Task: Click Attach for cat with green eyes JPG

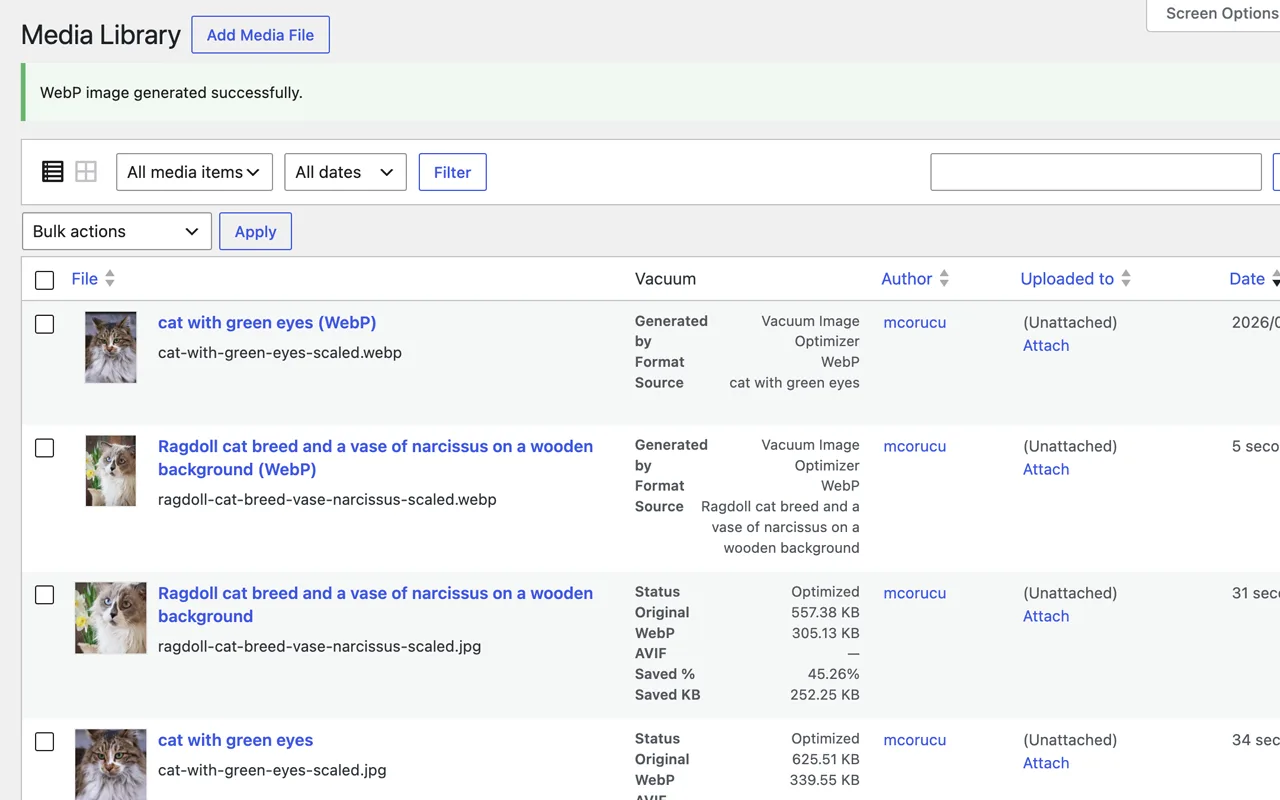Action: pyautogui.click(x=1046, y=763)
